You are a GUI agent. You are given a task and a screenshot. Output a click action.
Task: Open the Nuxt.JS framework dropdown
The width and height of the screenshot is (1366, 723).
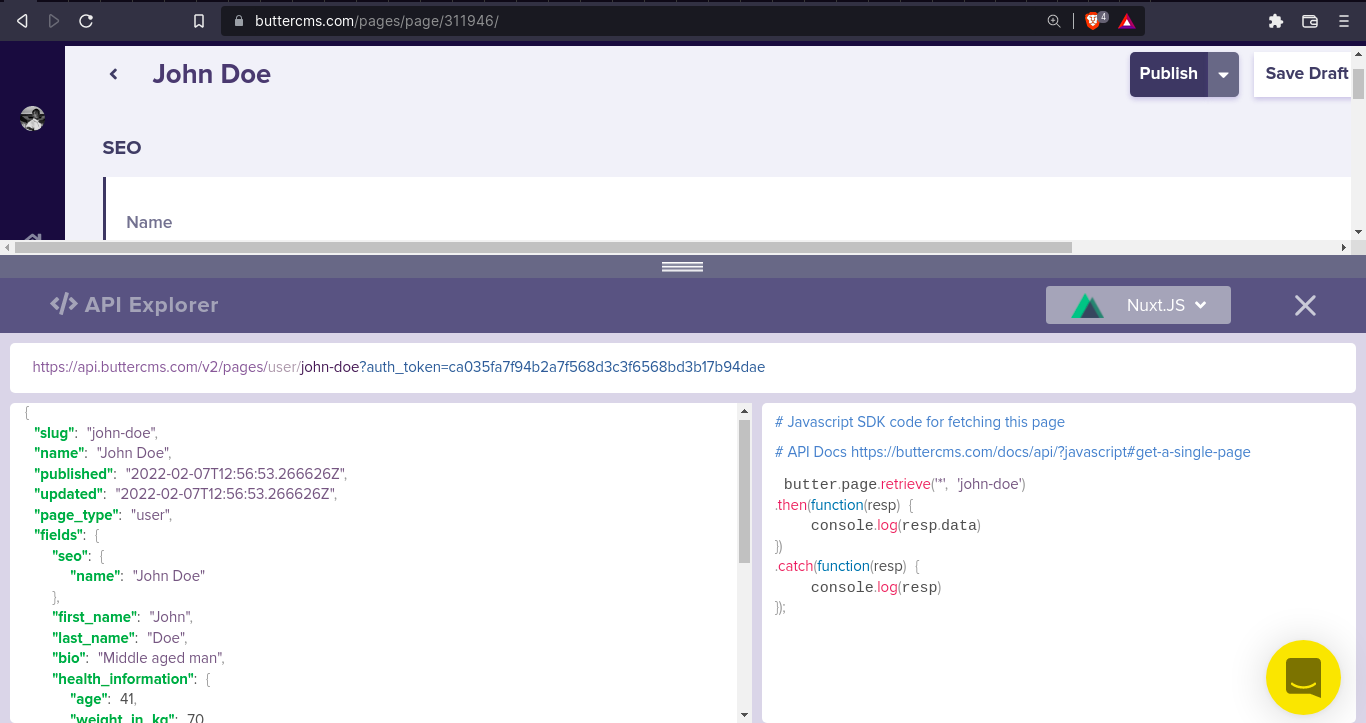(x=1138, y=305)
